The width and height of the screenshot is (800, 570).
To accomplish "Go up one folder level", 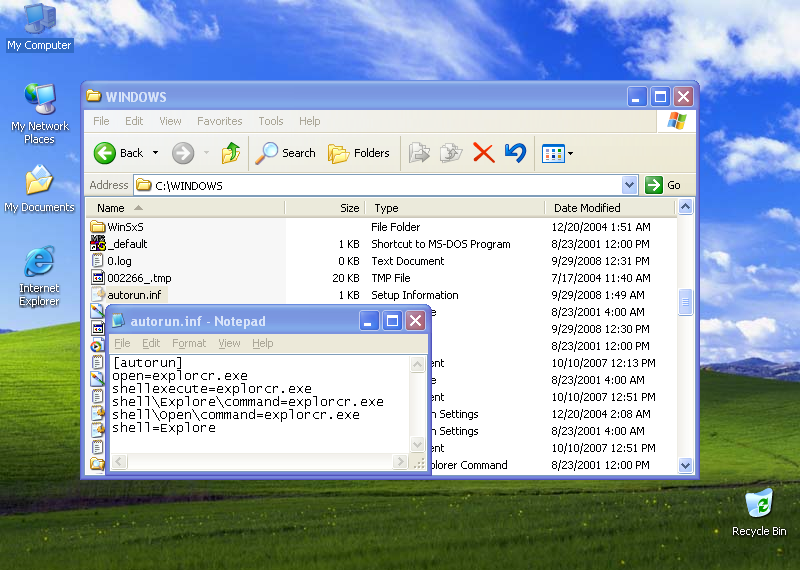I will [231, 153].
